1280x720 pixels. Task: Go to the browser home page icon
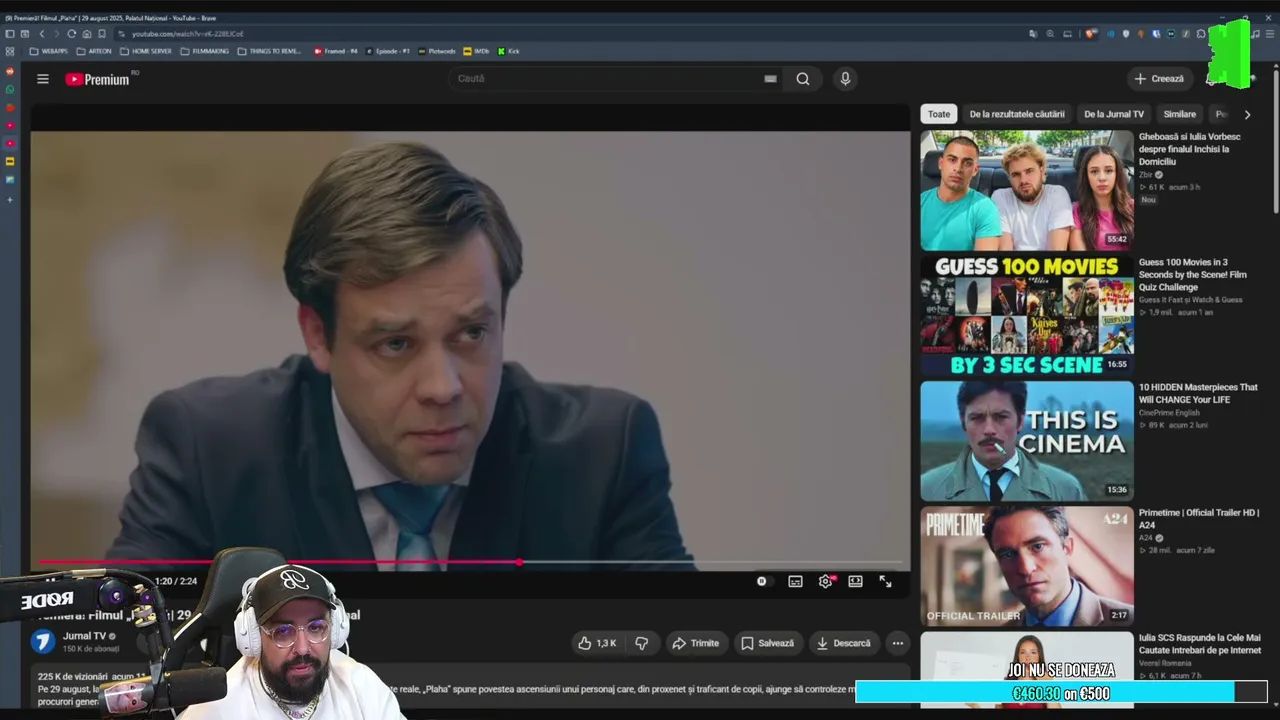point(86,34)
